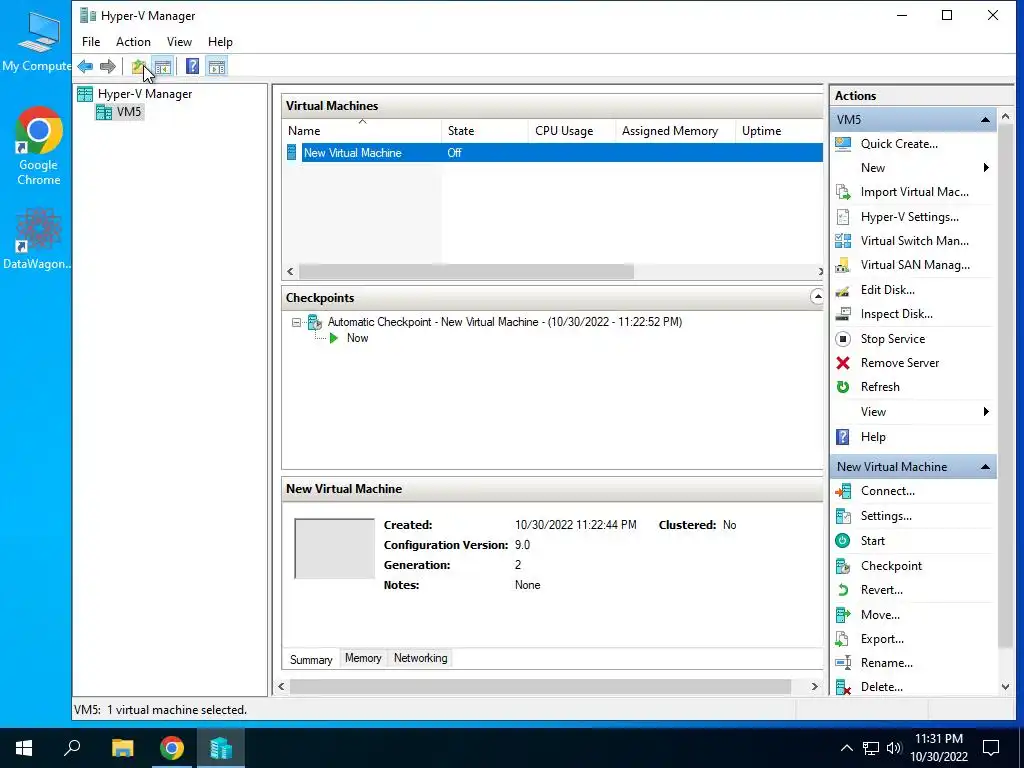The height and width of the screenshot is (768, 1024).
Task: Collapse the VM5 actions section
Action: pos(985,120)
